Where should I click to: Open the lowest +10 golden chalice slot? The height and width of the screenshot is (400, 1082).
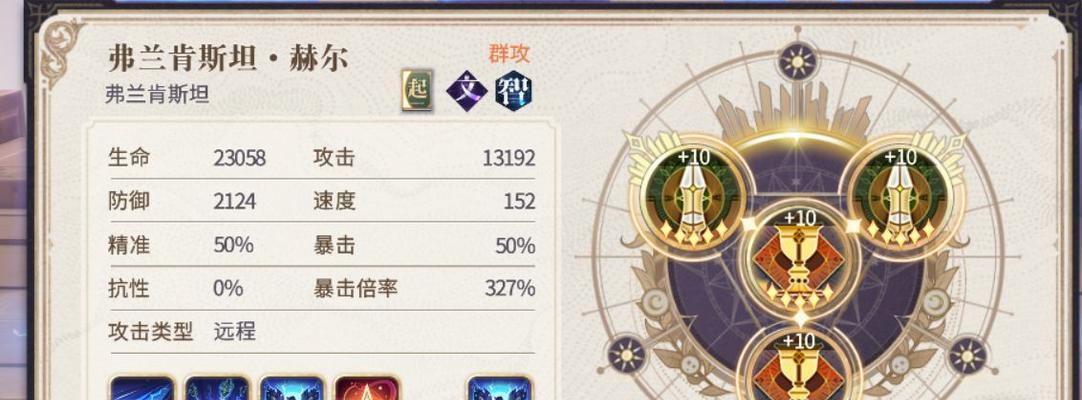coord(799,366)
